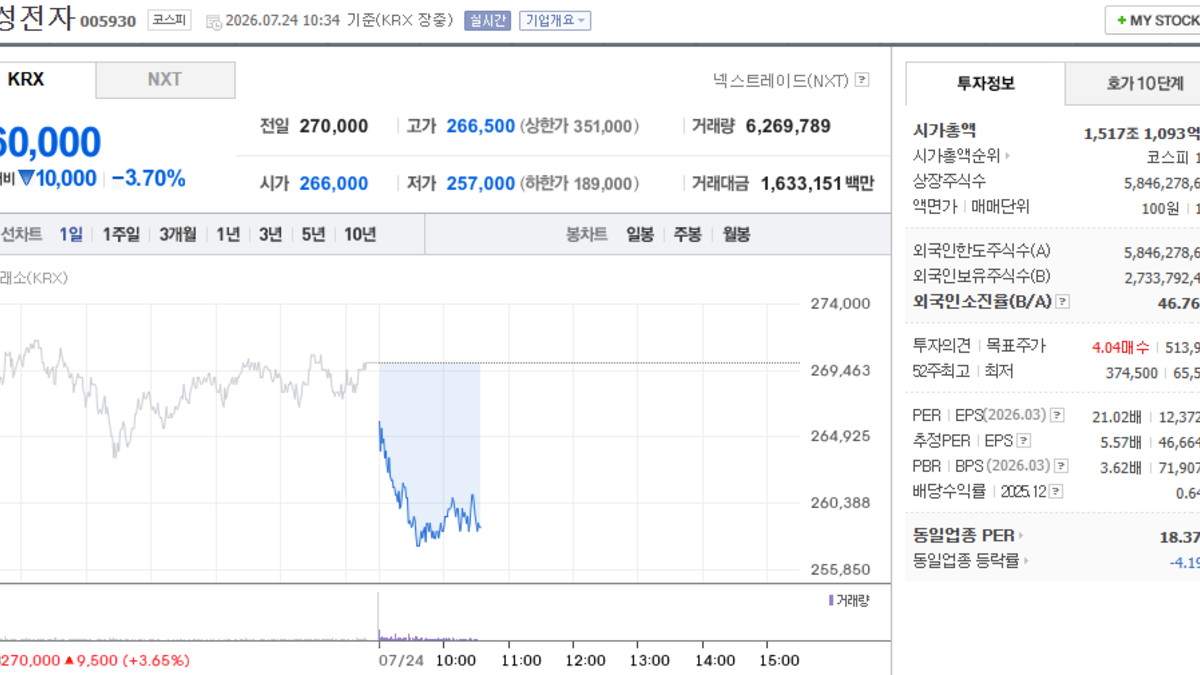This screenshot has width=1200, height=675.
Task: Click the 10:00 marker on chart time axis
Action: 457,661
